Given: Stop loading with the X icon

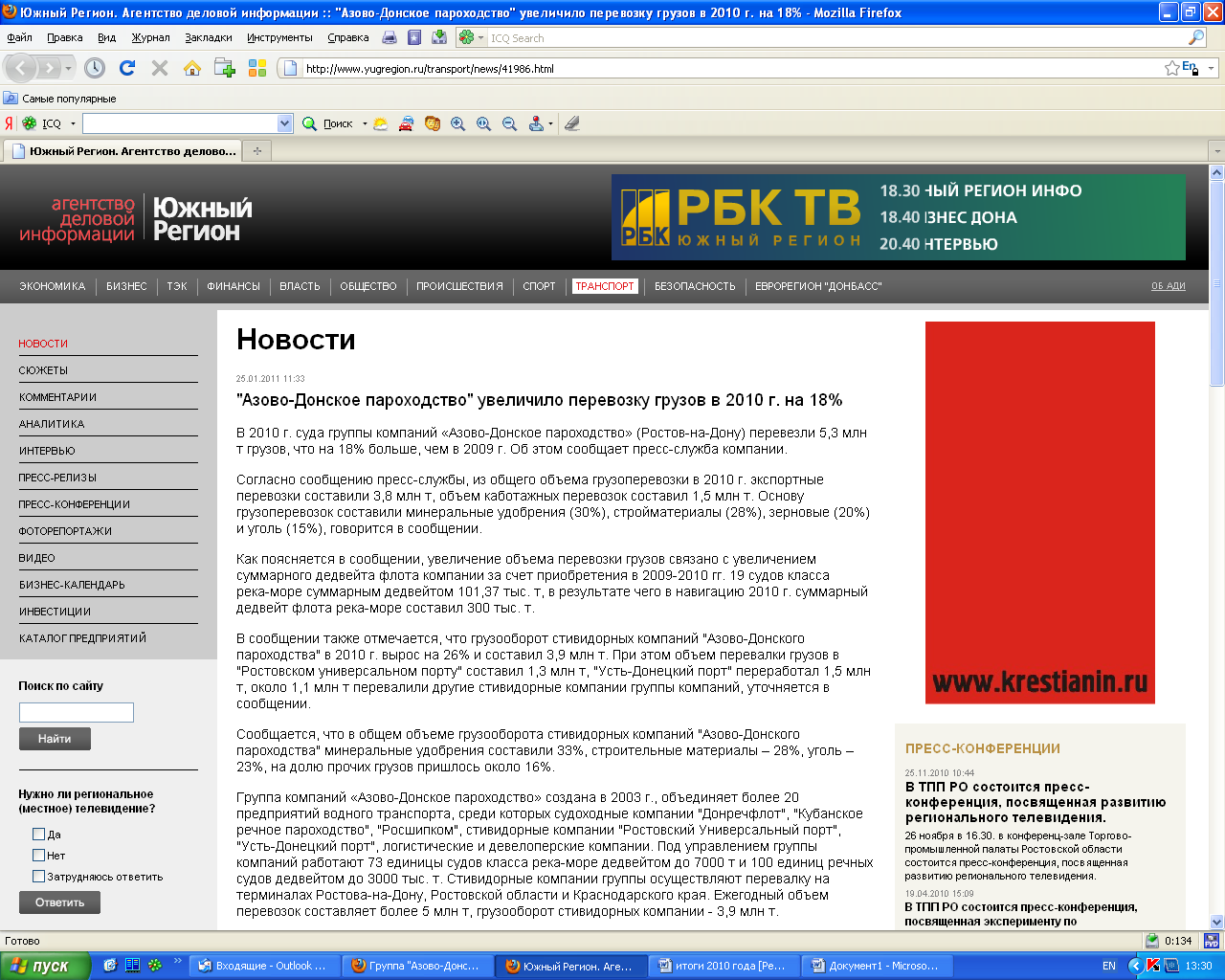Looking at the screenshot, I should (160, 68).
